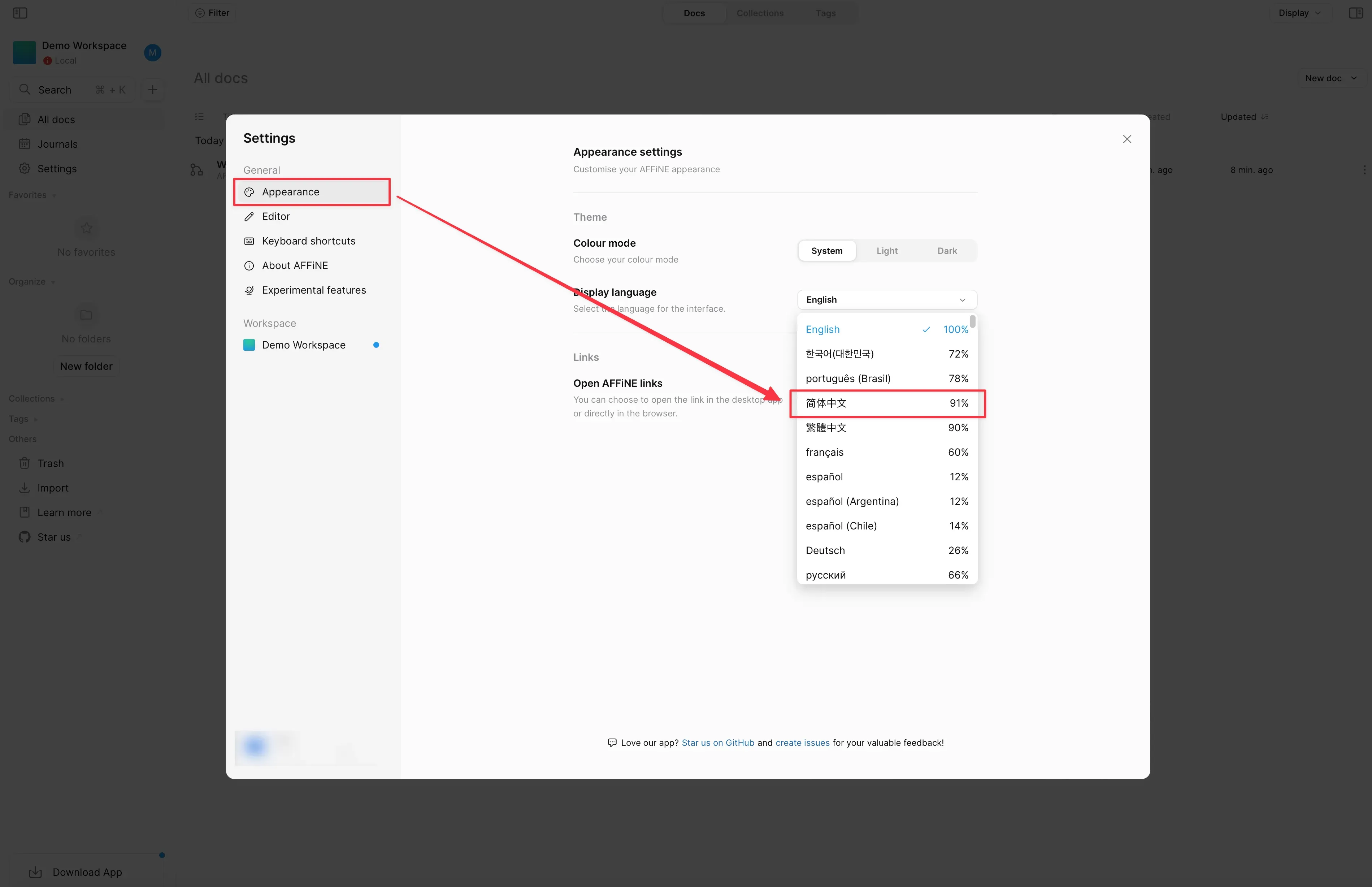Click the Filter icon button
Screen dimensions: 1372x887
[x=212, y=13]
